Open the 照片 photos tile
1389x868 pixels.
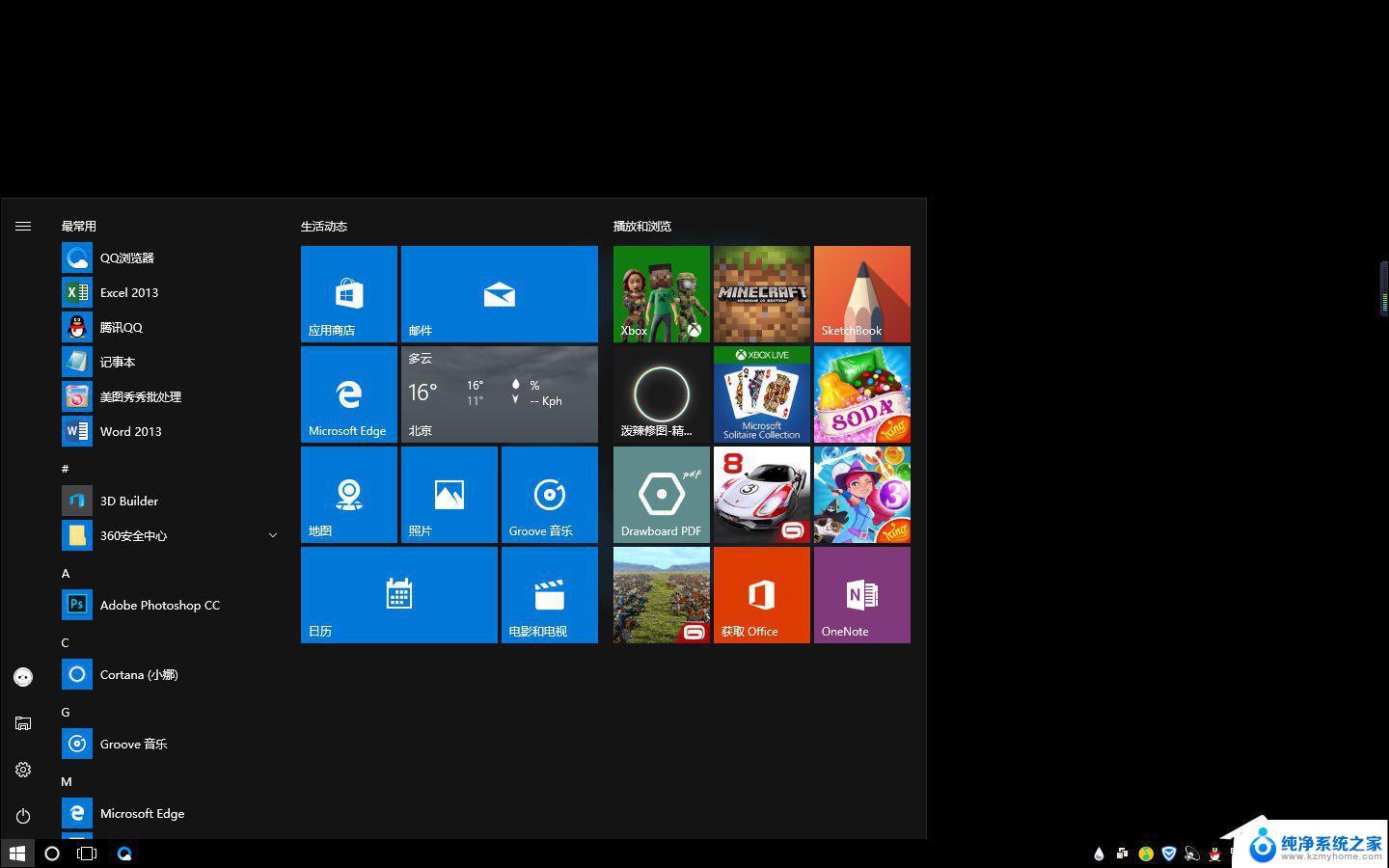coord(449,495)
